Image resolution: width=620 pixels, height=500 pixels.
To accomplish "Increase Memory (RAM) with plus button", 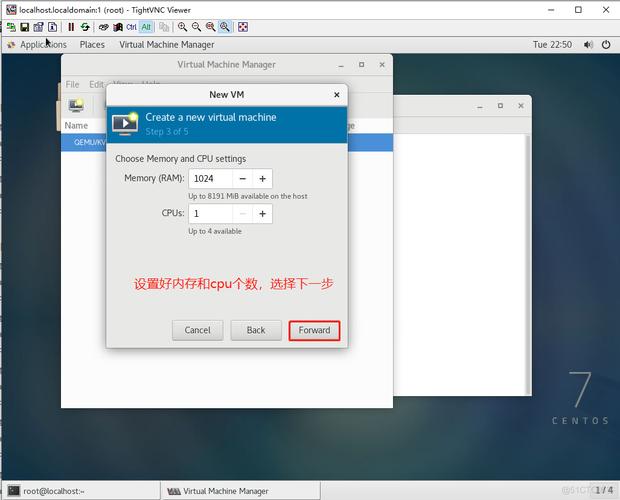I will [262, 179].
